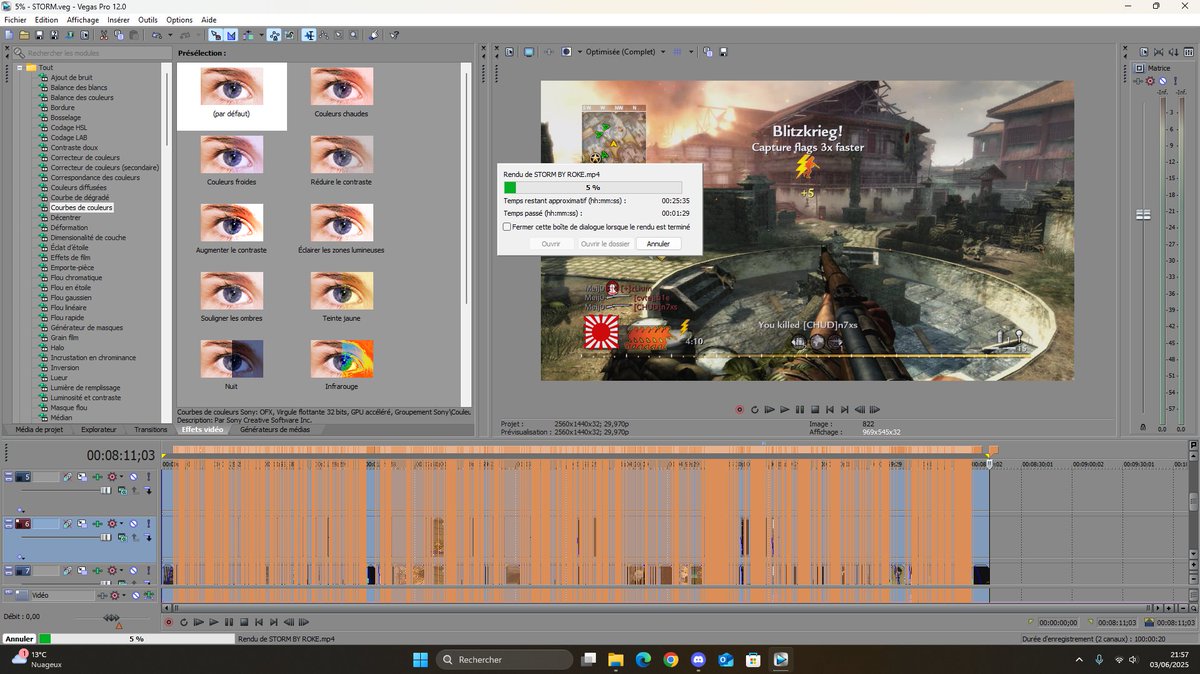Image resolution: width=1200 pixels, height=674 pixels.
Task: Open track 5 Track Motion icon
Action: click(82, 476)
